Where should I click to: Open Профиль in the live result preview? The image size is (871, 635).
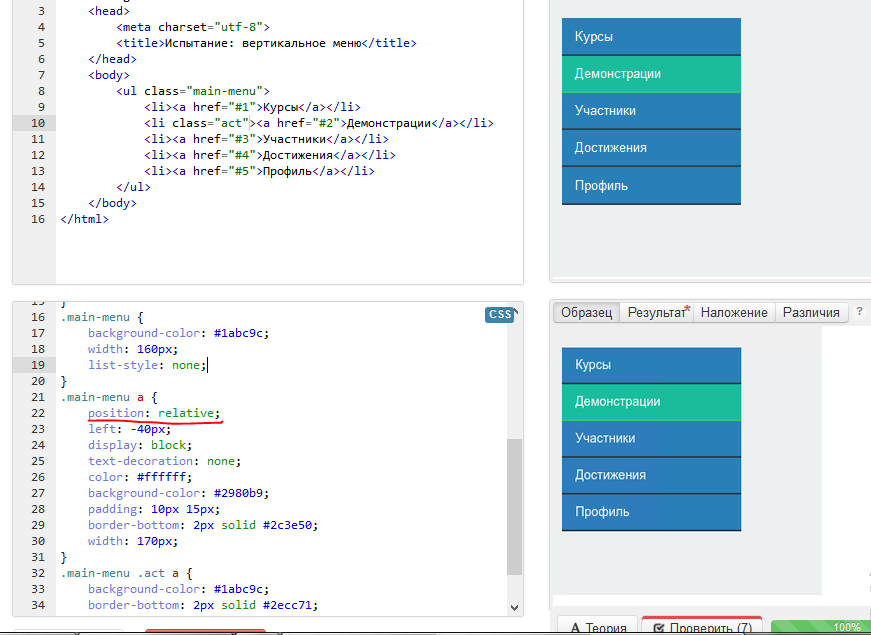(x=651, y=186)
